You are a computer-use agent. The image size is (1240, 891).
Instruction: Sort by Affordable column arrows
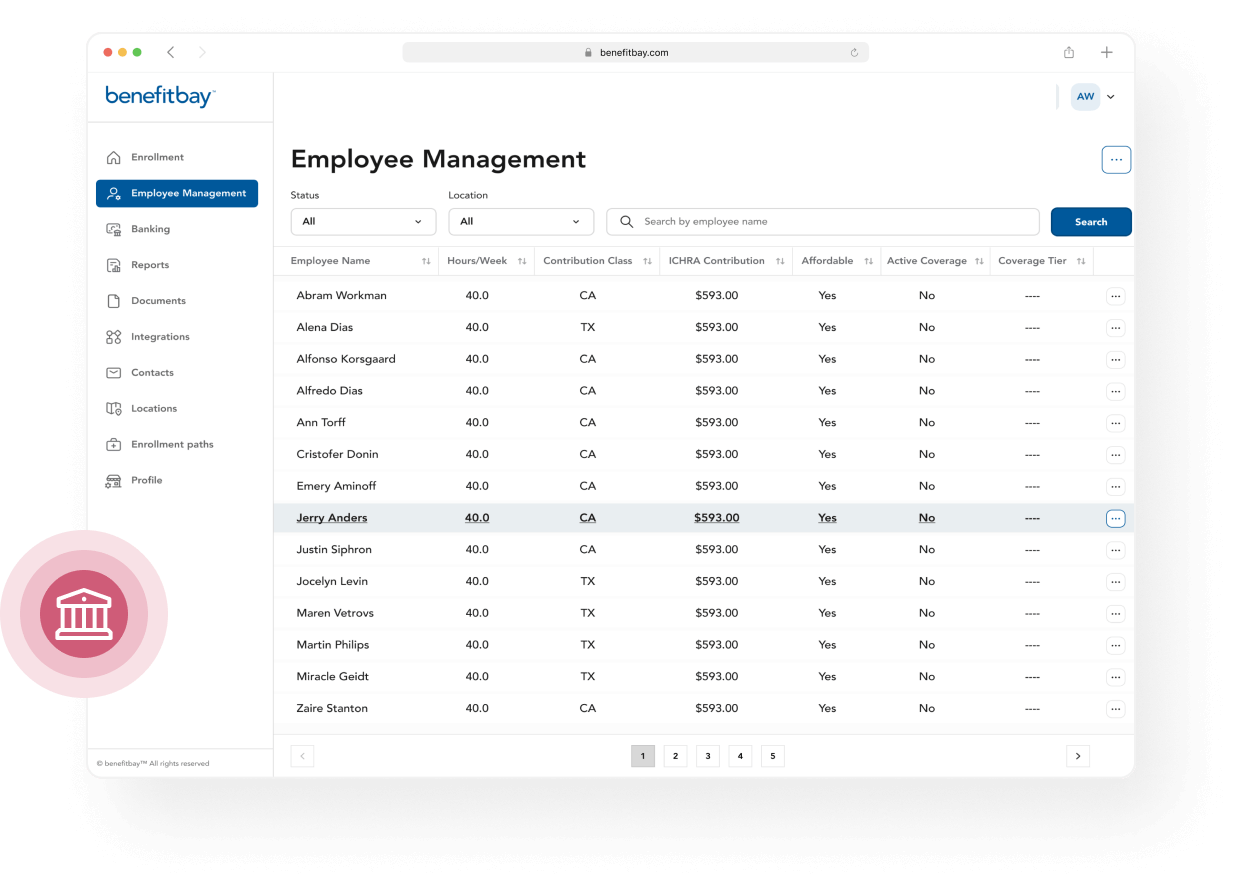click(868, 261)
